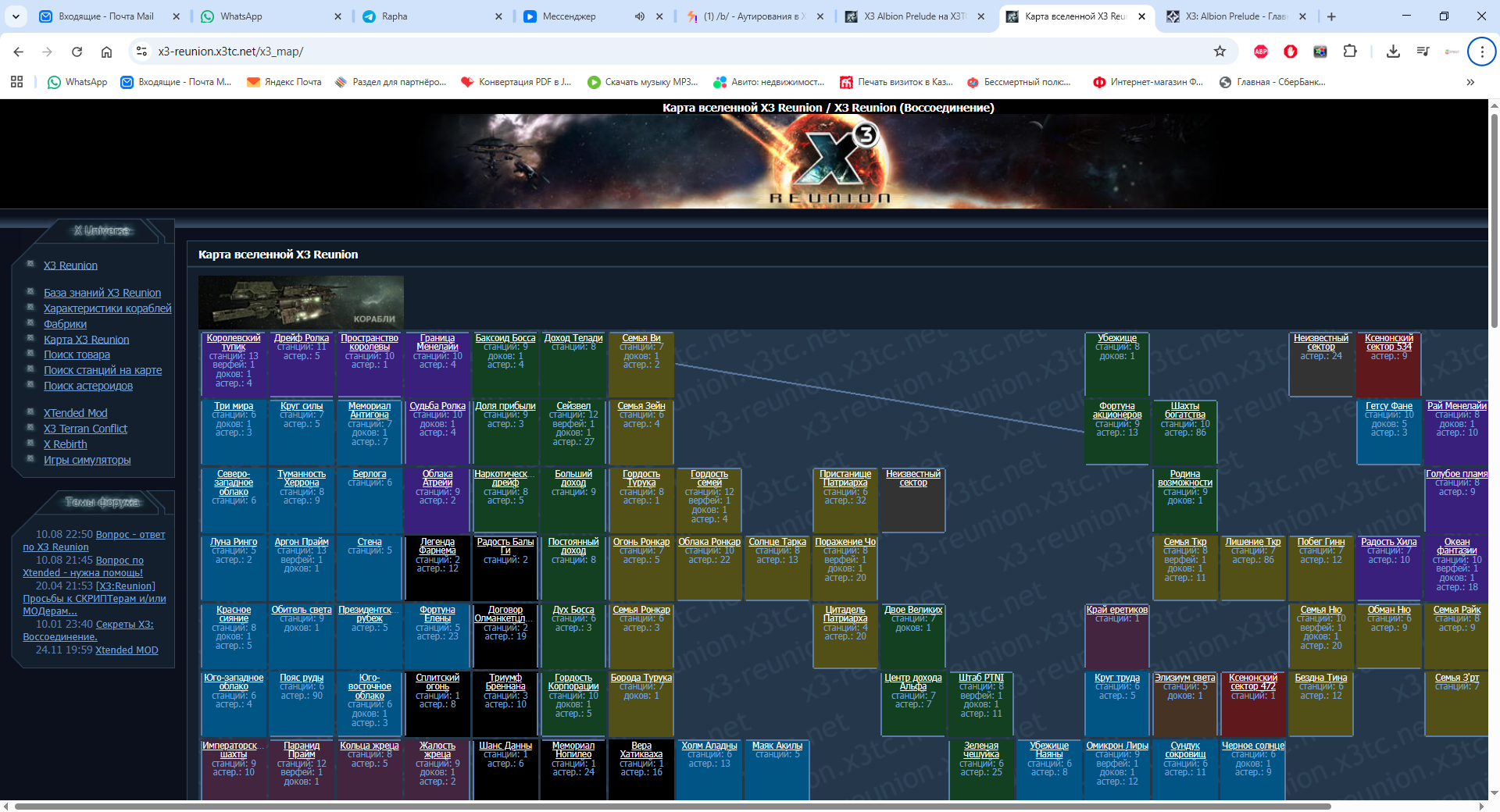Open the X Rebirth sidebar link

pyautogui.click(x=66, y=444)
